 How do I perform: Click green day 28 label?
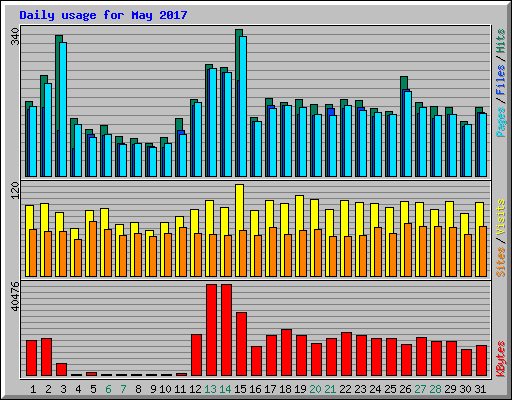(435, 389)
